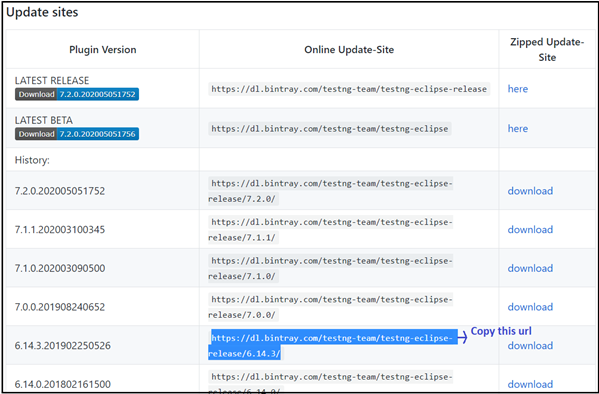The height and width of the screenshot is (394, 599).
Task: Click version text 6.14.3.201902250526
Action: [63, 345]
